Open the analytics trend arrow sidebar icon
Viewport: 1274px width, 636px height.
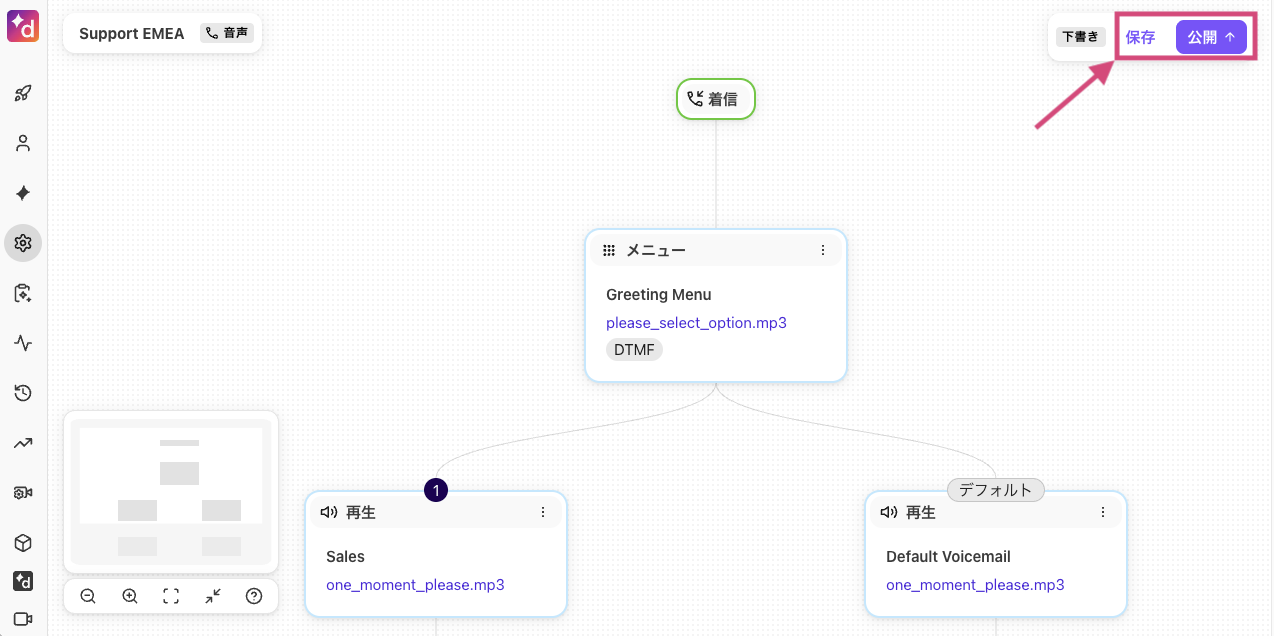pos(23,442)
